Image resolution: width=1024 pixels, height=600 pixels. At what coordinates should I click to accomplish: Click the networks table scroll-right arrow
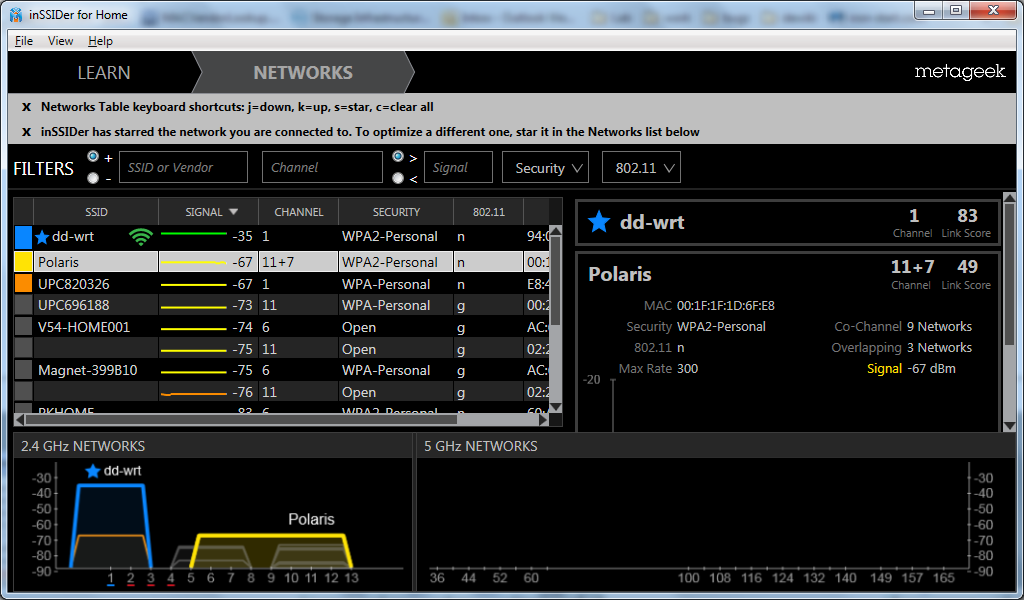(x=543, y=419)
